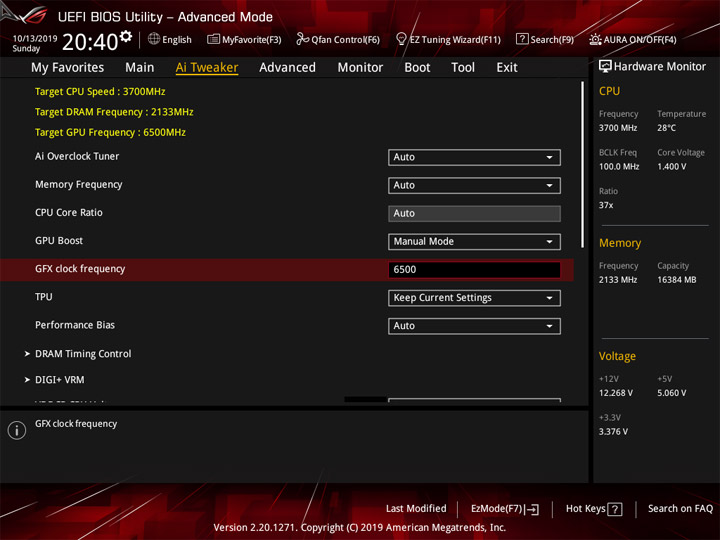Click Hot Keys label
This screenshot has height=540, width=720.
pyautogui.click(x=585, y=508)
